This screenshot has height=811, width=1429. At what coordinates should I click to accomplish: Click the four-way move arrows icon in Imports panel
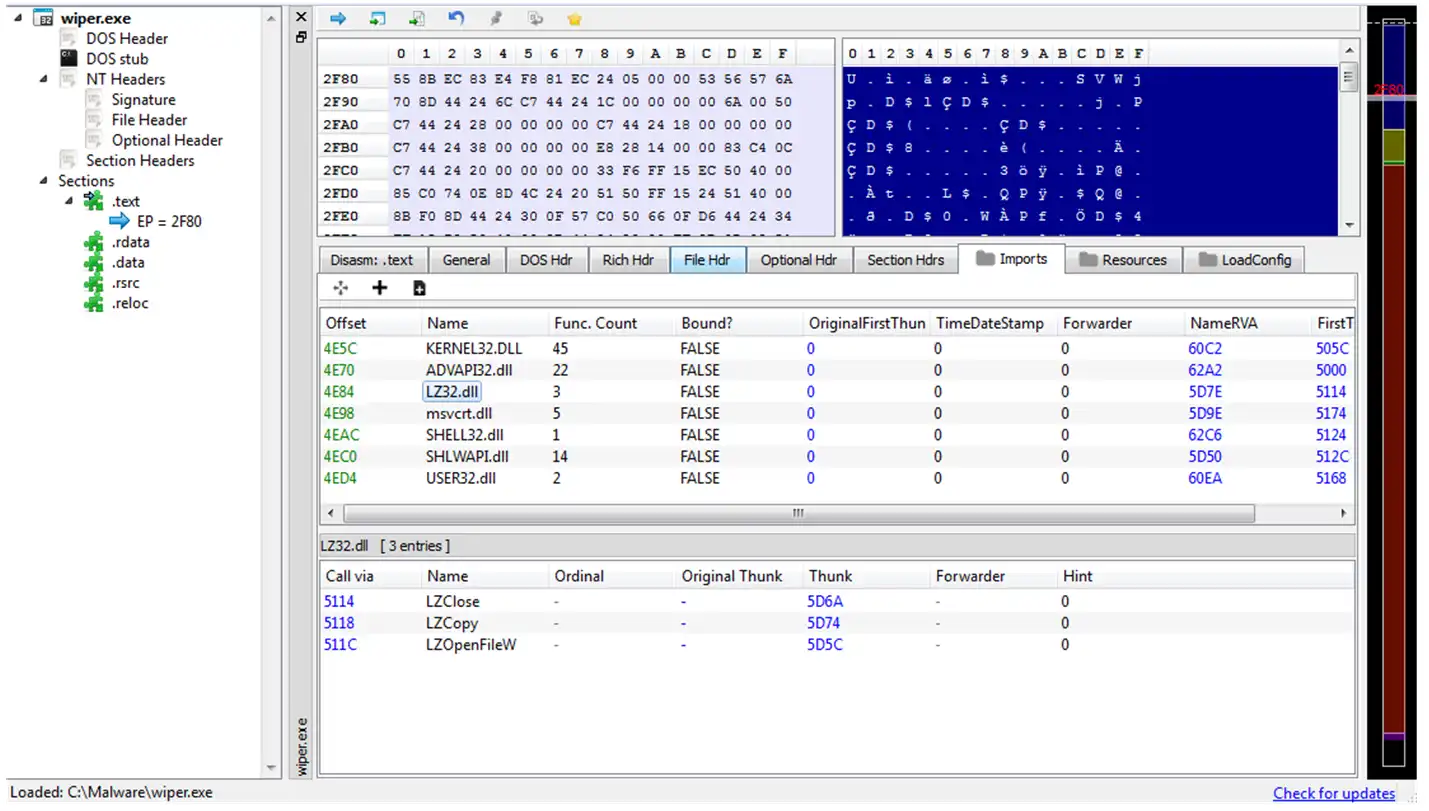coord(340,288)
